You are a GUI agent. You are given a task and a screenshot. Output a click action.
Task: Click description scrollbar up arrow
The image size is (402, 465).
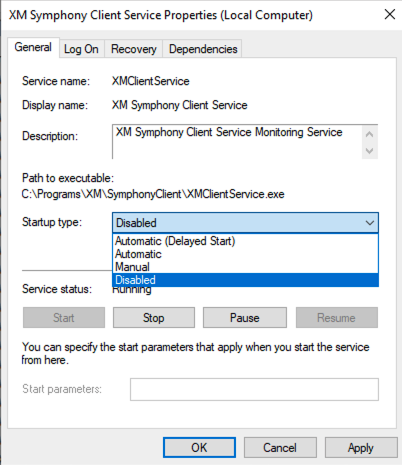(369, 134)
